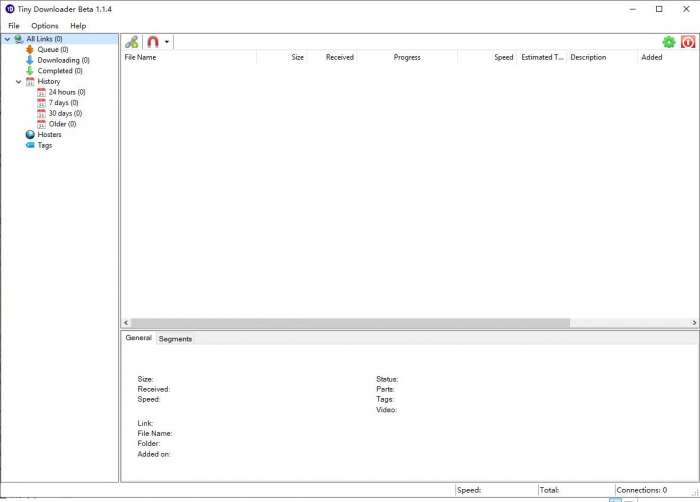Click the Speed status bar field
This screenshot has width=700, height=502.
(496, 490)
